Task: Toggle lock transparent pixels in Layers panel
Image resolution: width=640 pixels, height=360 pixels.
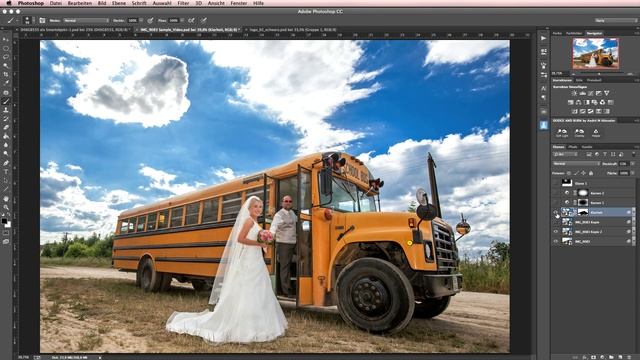Action: point(569,173)
